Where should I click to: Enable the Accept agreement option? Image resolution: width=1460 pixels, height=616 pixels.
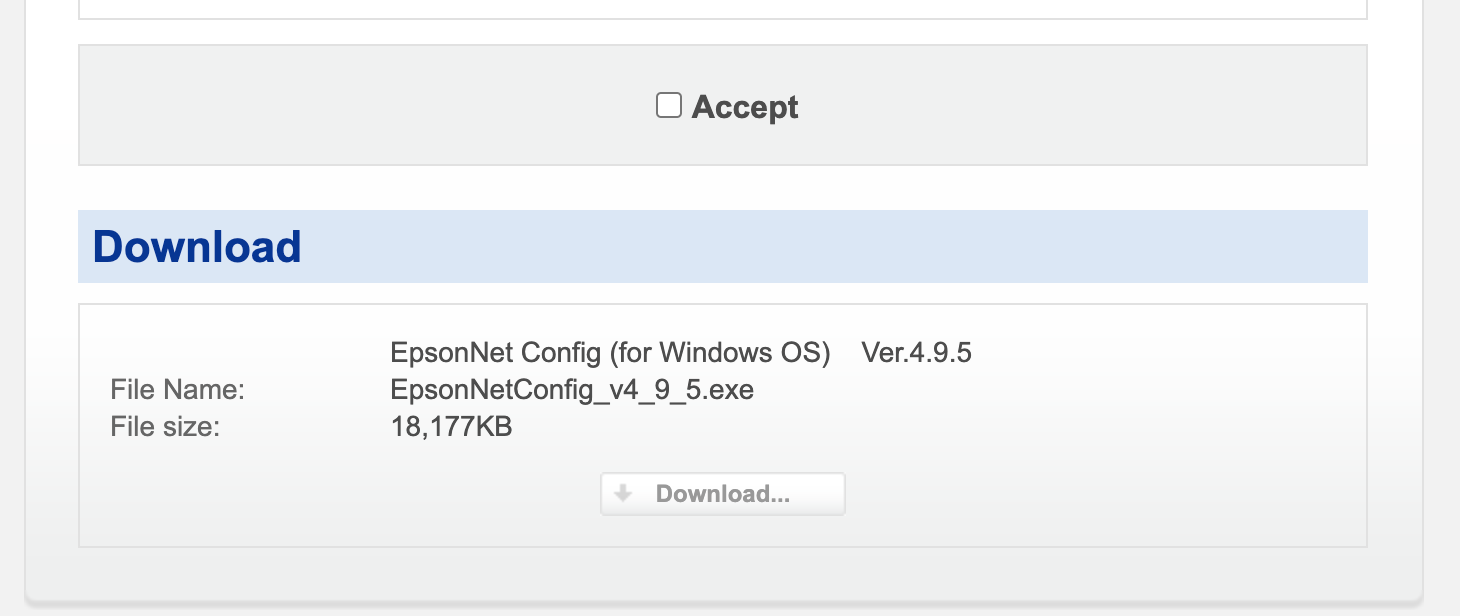tap(668, 105)
